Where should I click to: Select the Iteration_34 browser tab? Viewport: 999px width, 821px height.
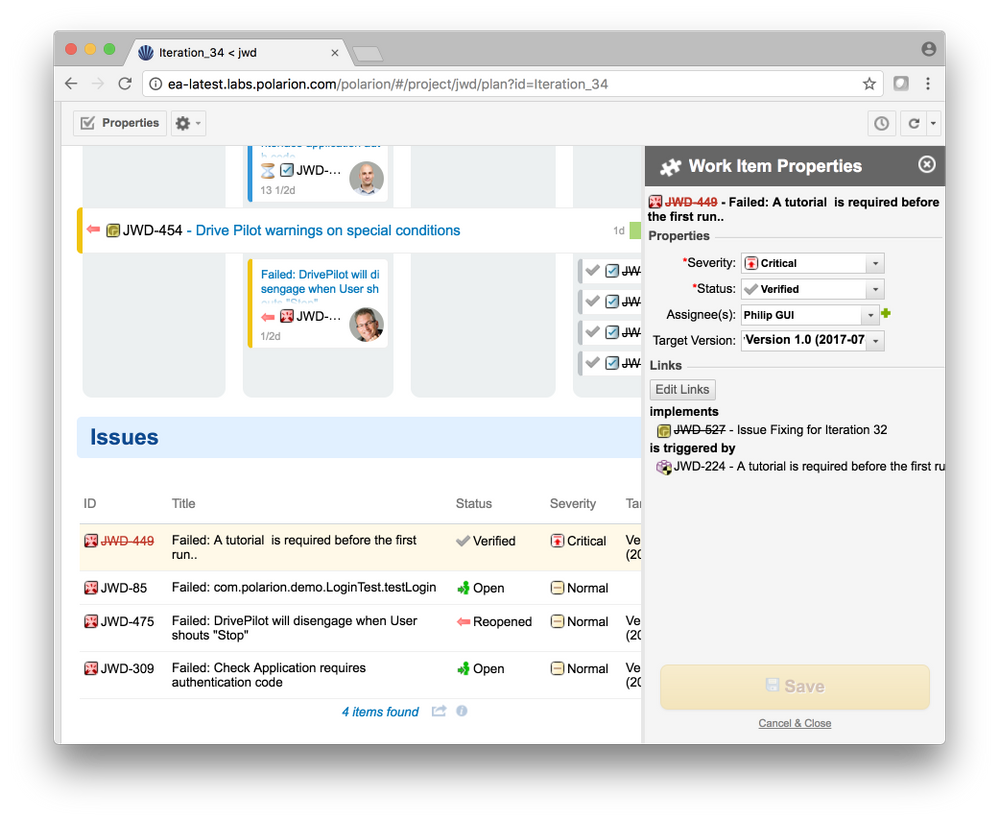click(240, 52)
